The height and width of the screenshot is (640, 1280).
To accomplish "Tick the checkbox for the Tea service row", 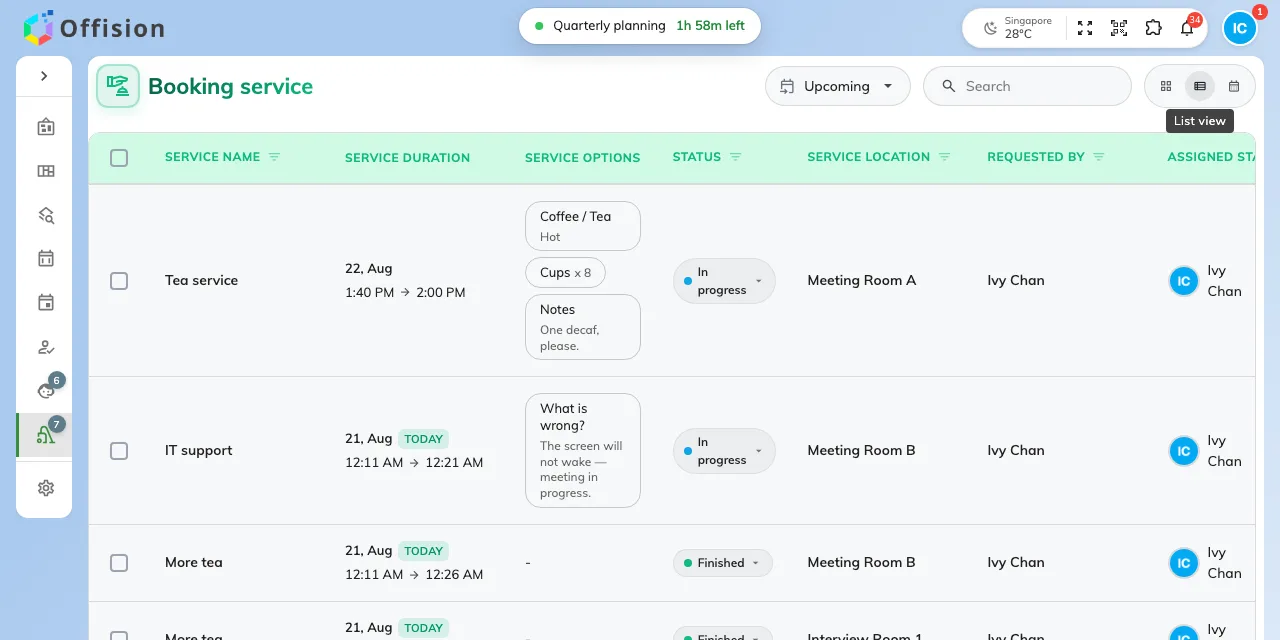I will point(119,281).
